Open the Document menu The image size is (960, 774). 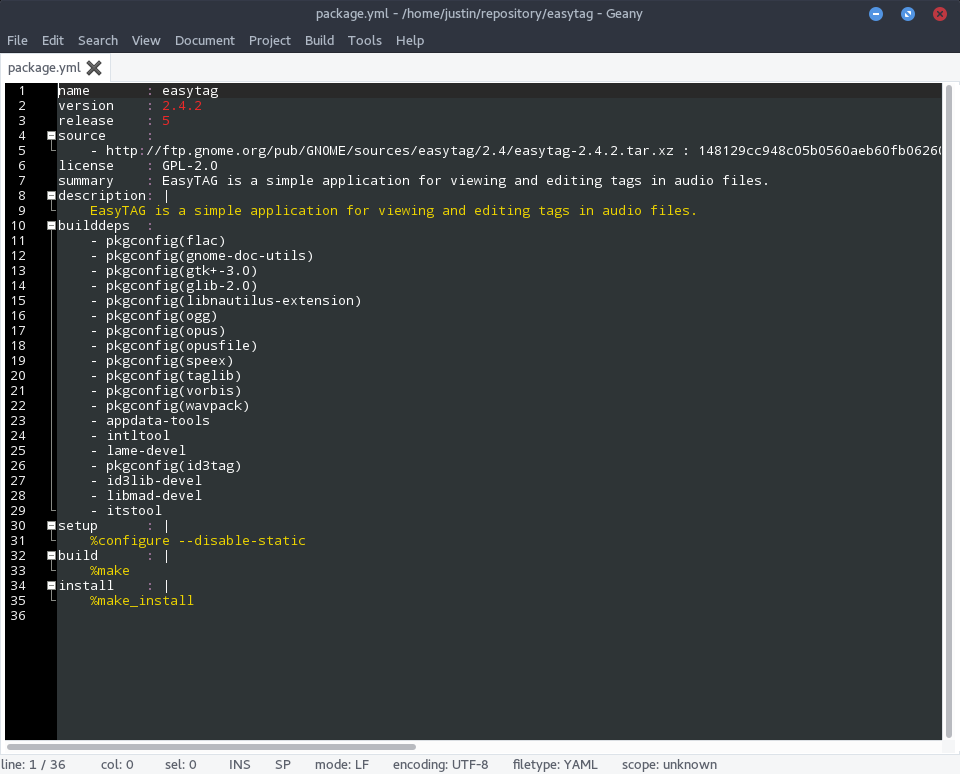click(x=204, y=40)
